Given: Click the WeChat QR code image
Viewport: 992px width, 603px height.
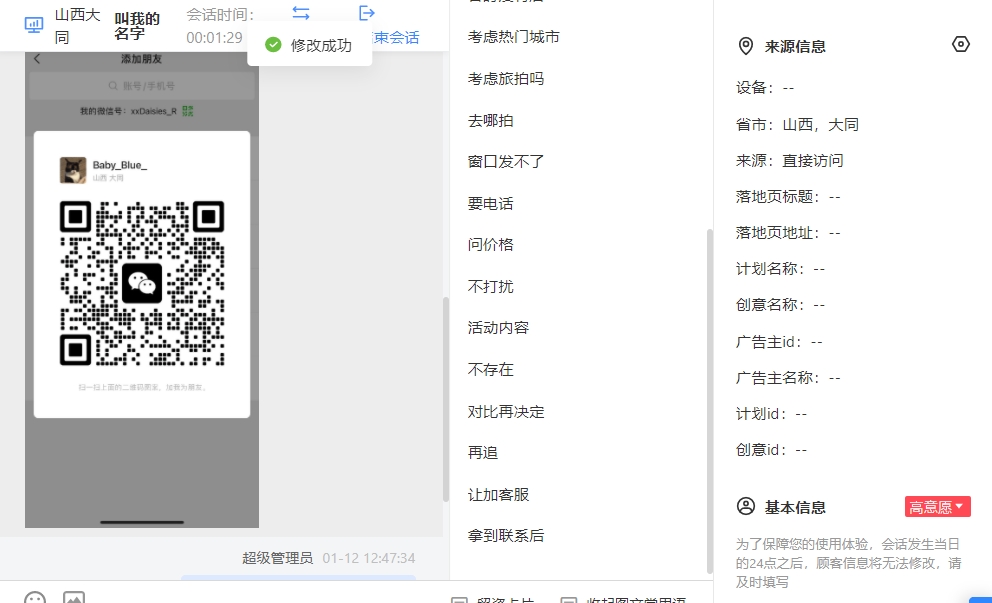Looking at the screenshot, I should point(142,283).
